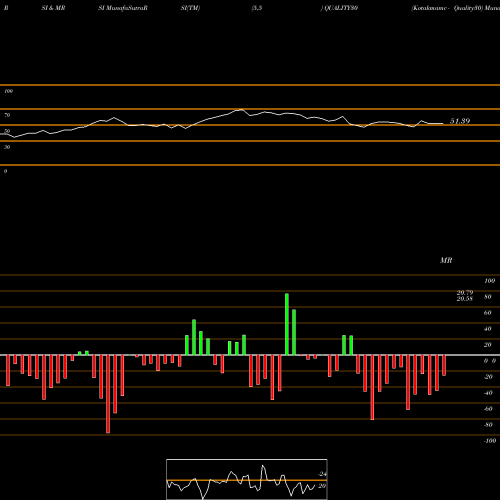Viewport: 500px width, 500px height.
Task: Click the 'QUALITY30' header text
Action: (341, 8)
